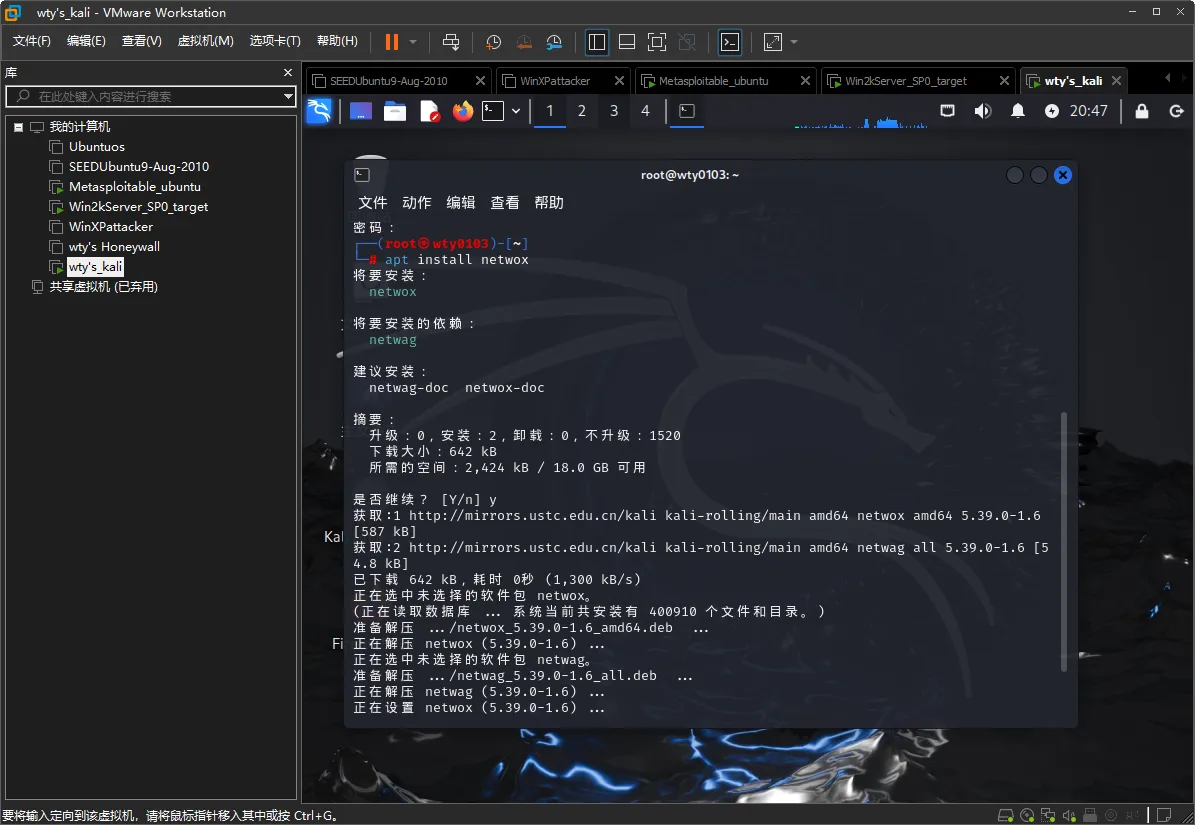The image size is (1195, 825).
Task: Click the network adapter status icon
Action: [1048, 815]
